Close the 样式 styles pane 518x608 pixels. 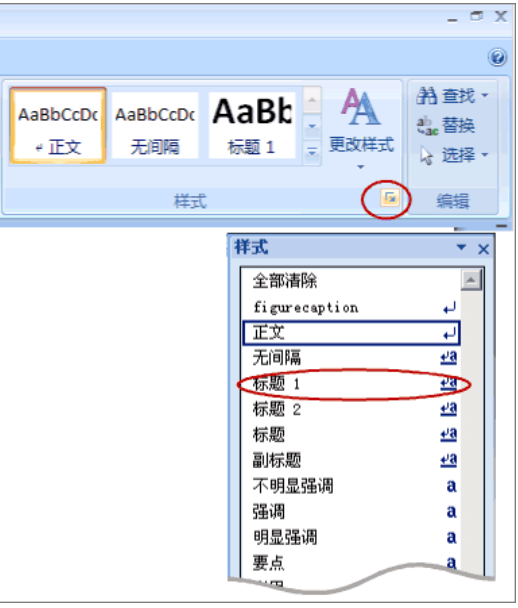coord(483,249)
